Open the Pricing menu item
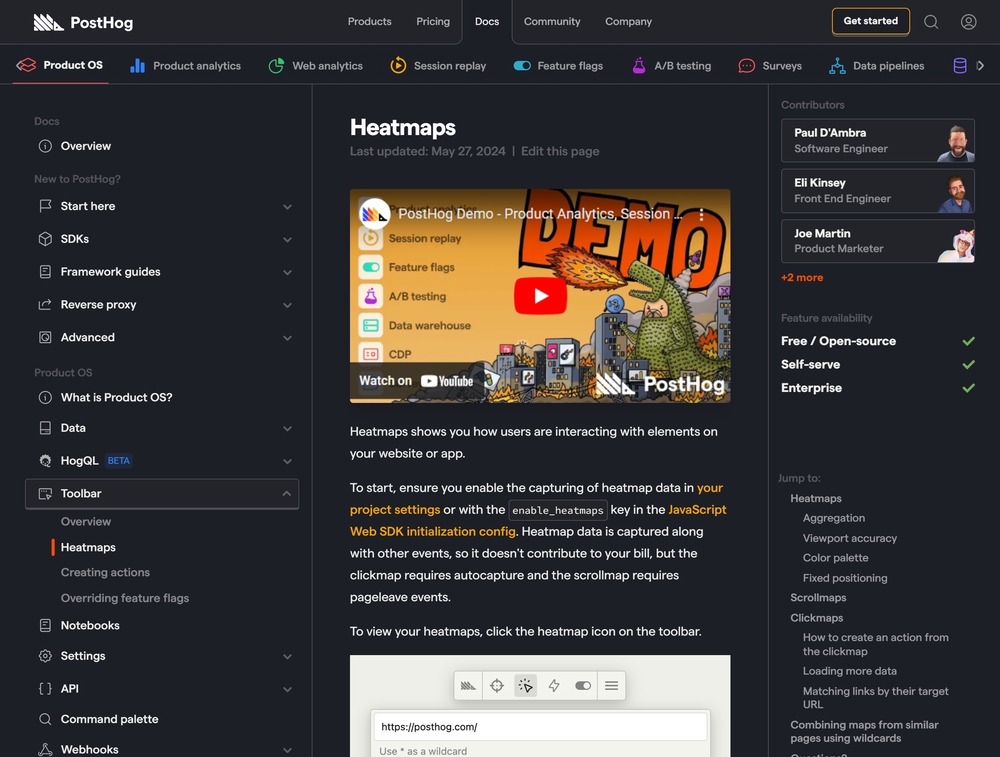This screenshot has width=1000, height=757. tap(433, 22)
